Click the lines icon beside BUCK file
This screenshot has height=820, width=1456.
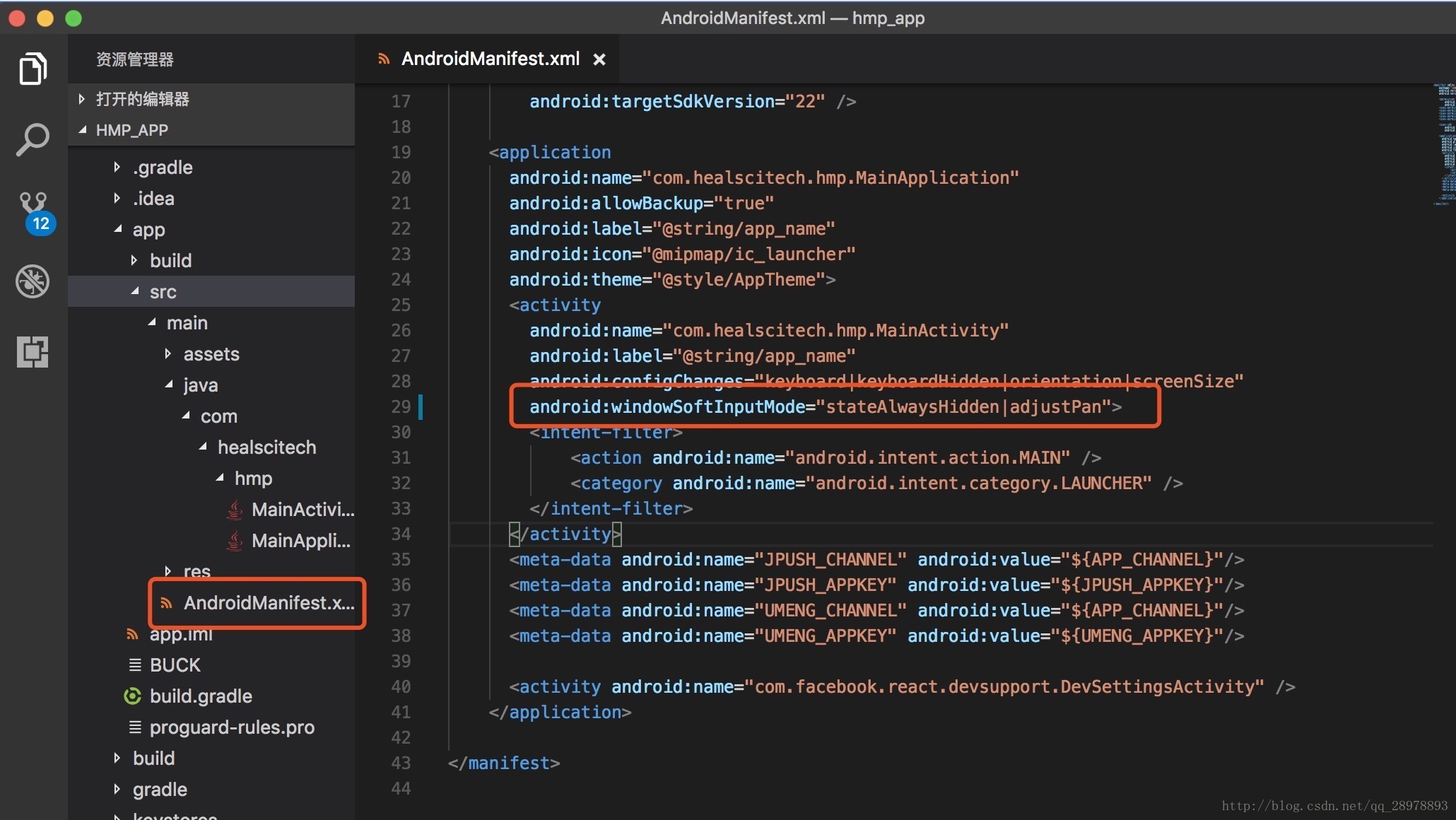(x=134, y=665)
